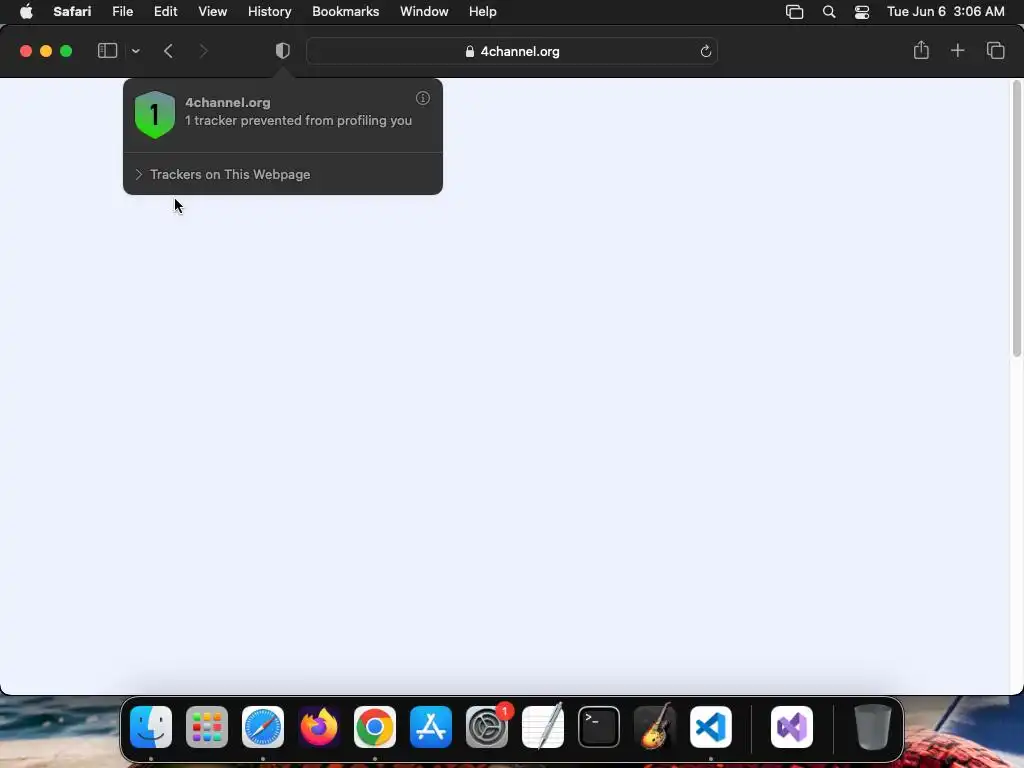The height and width of the screenshot is (768, 1024).
Task: Click the green shield tracker count badge
Action: click(x=155, y=115)
